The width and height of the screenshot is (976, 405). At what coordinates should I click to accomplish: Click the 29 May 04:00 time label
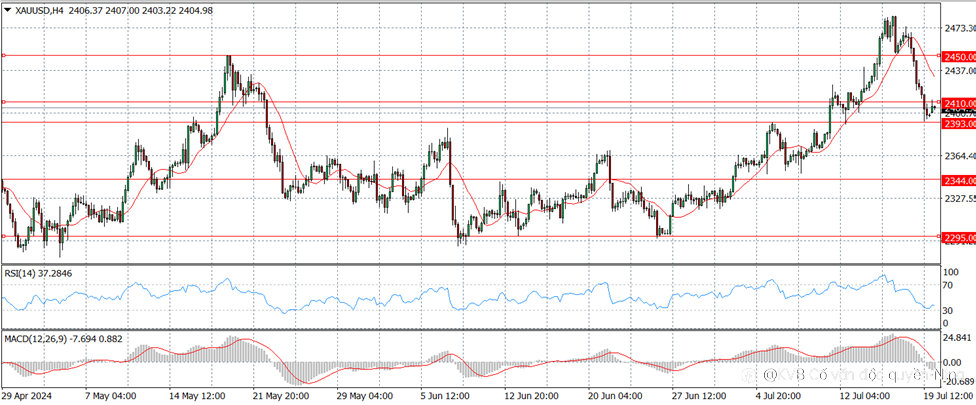click(x=365, y=396)
